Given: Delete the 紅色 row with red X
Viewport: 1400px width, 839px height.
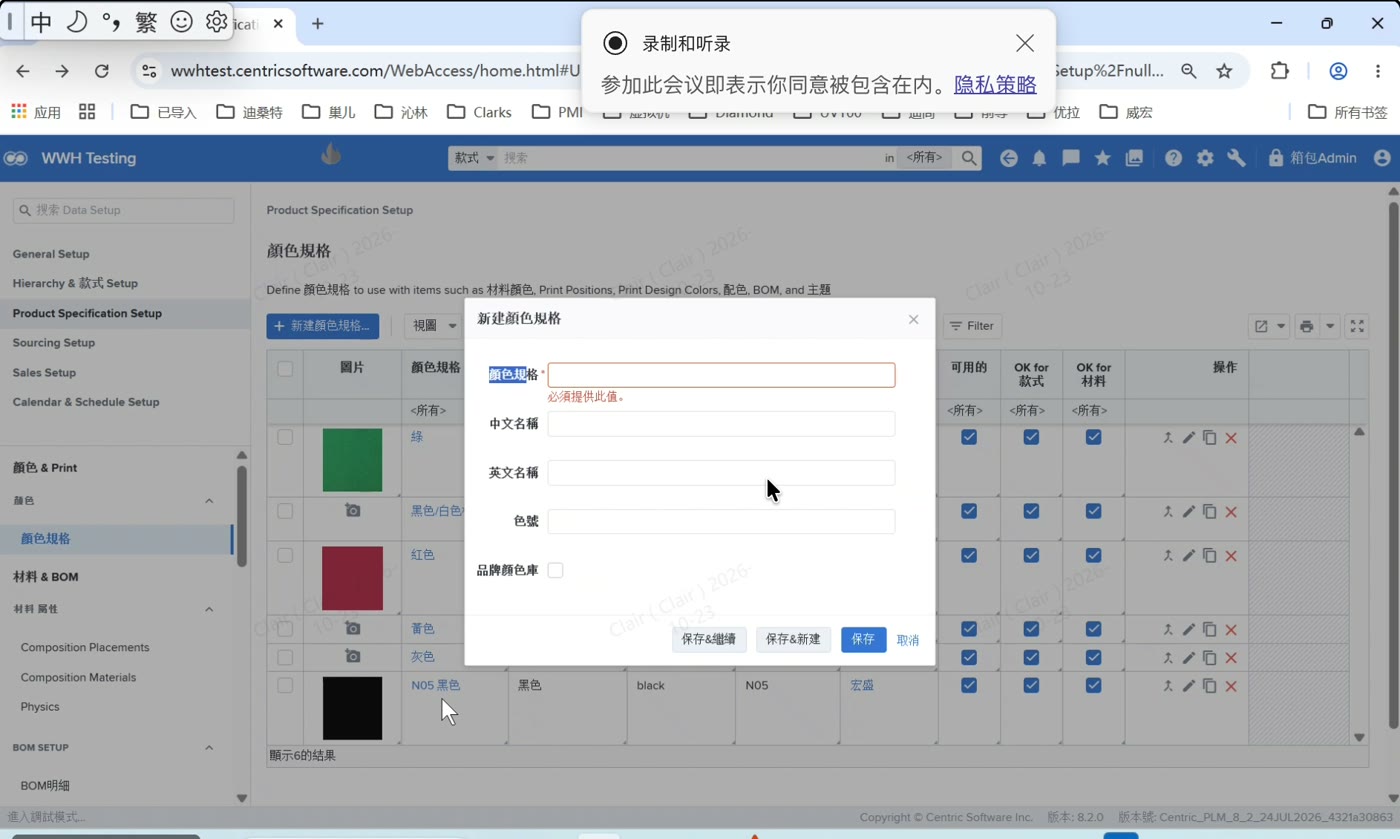Looking at the screenshot, I should pyautogui.click(x=1231, y=556).
